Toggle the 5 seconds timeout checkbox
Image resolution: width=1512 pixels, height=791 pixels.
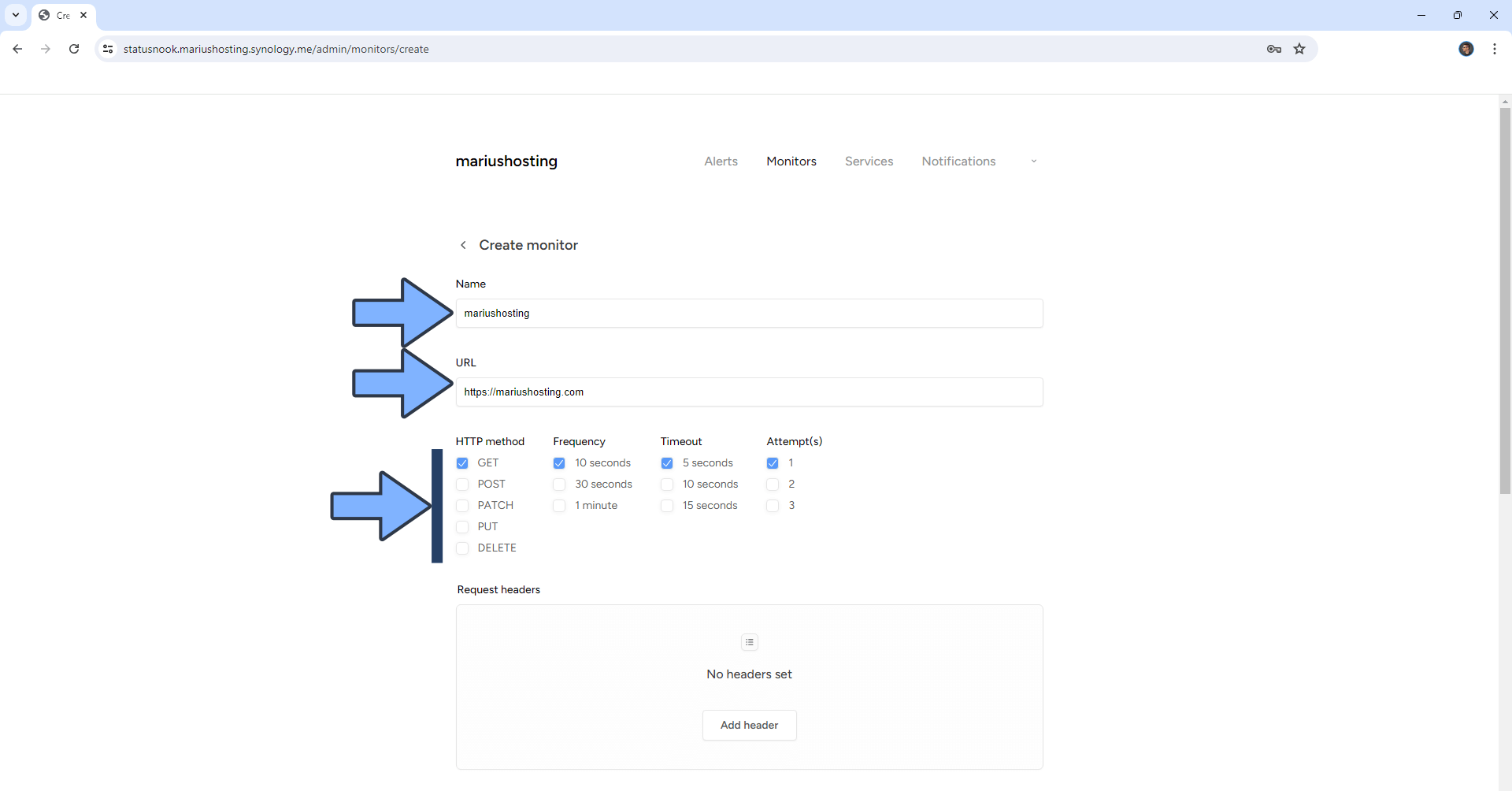pyautogui.click(x=667, y=463)
